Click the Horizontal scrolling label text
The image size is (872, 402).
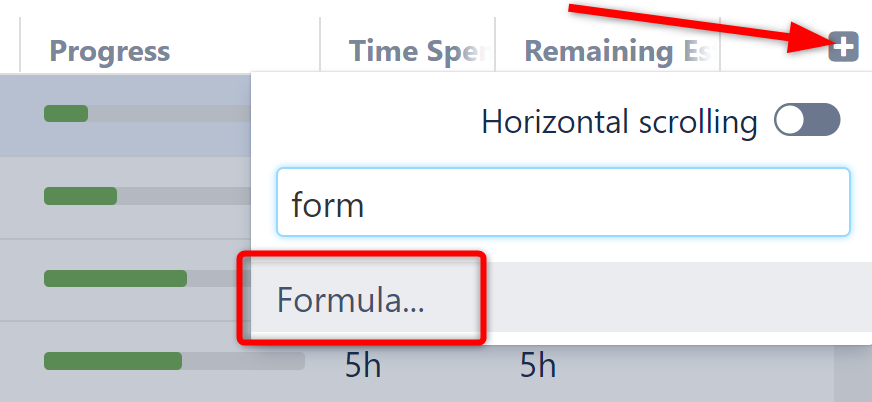tap(619, 122)
